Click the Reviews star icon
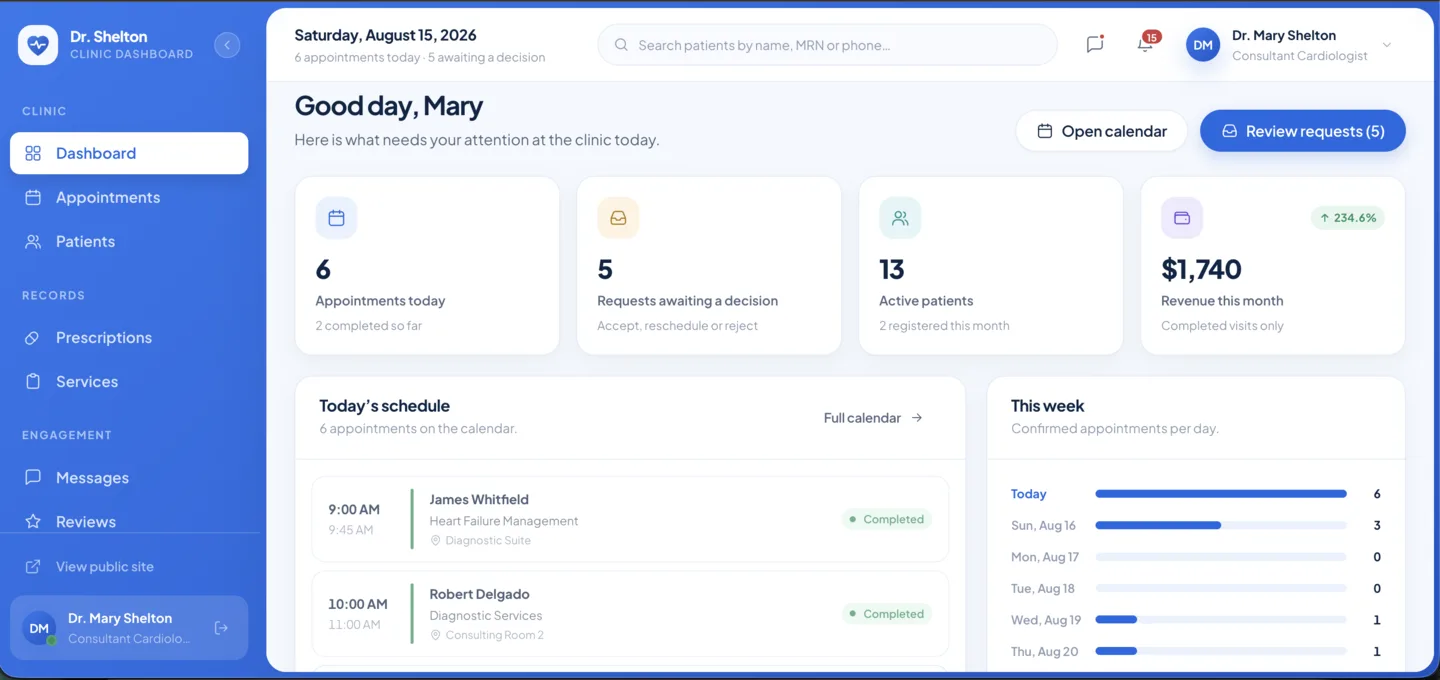The height and width of the screenshot is (680, 1440). (x=33, y=521)
